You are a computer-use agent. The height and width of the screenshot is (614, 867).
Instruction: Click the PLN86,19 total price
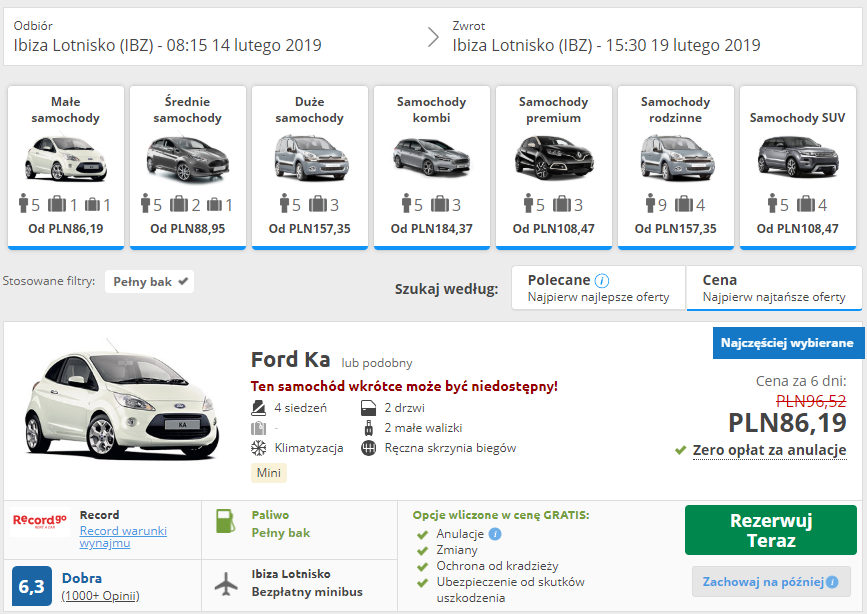tap(787, 423)
